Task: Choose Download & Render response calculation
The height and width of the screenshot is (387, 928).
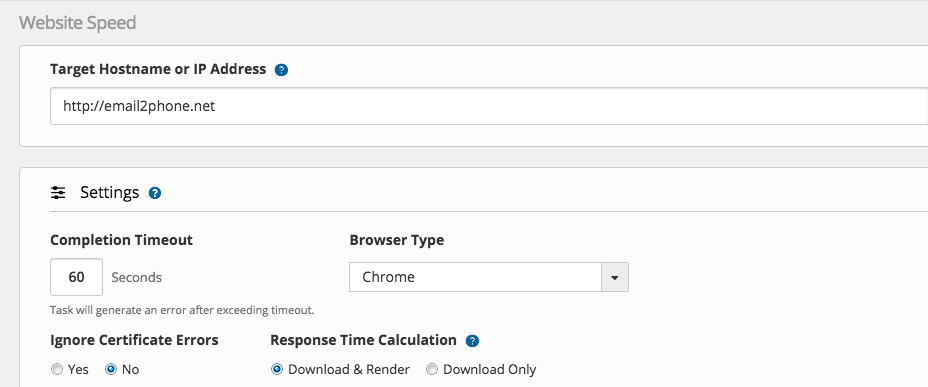Action: [x=276, y=369]
